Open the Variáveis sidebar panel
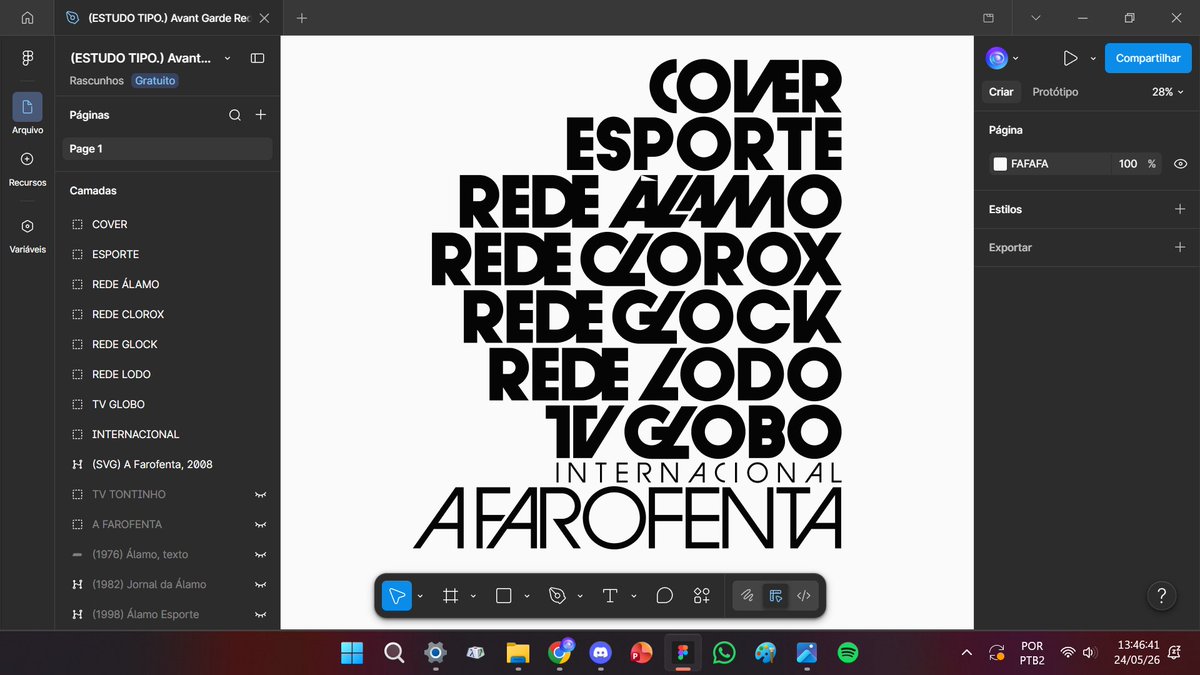Viewport: 1200px width, 675px height. coord(27,235)
